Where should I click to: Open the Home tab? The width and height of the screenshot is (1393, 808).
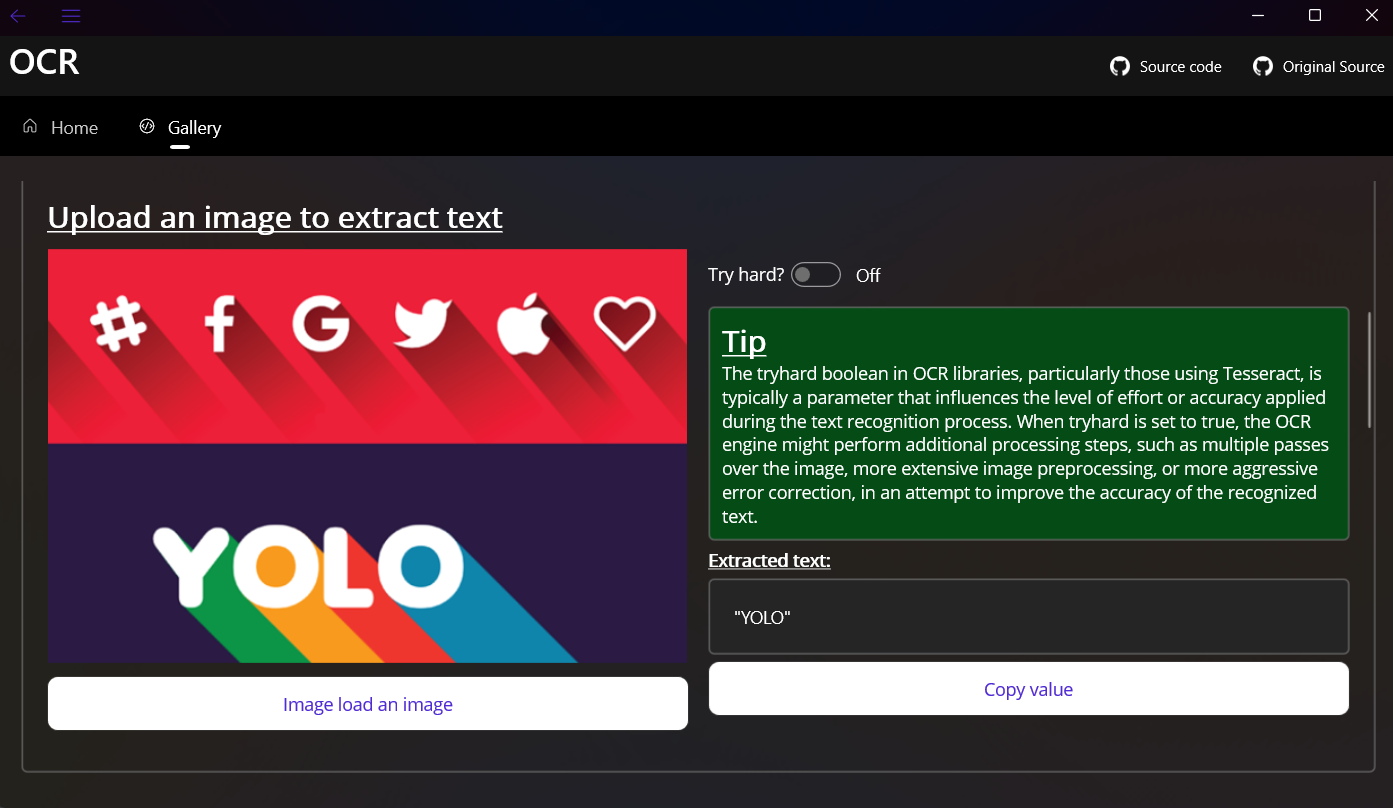pyautogui.click(x=74, y=128)
